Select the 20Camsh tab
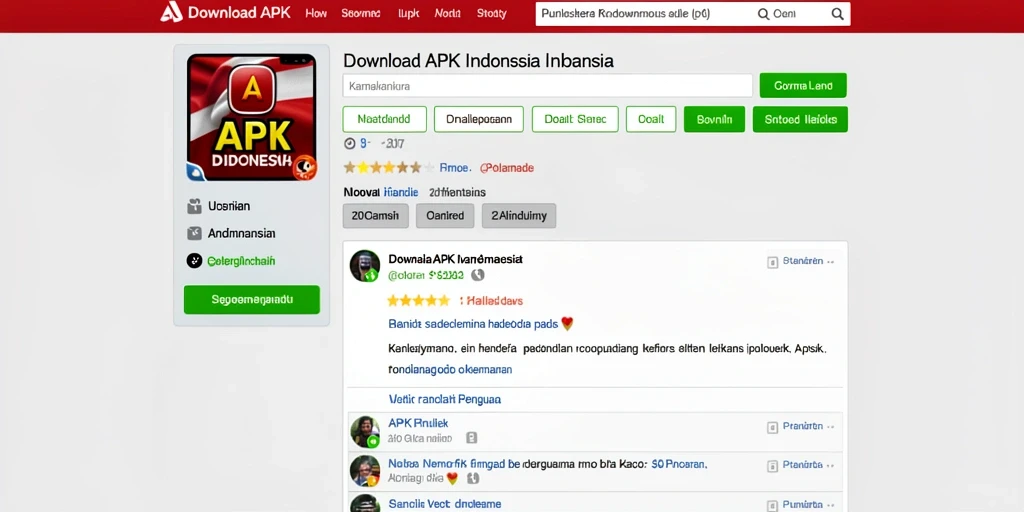 click(x=376, y=216)
